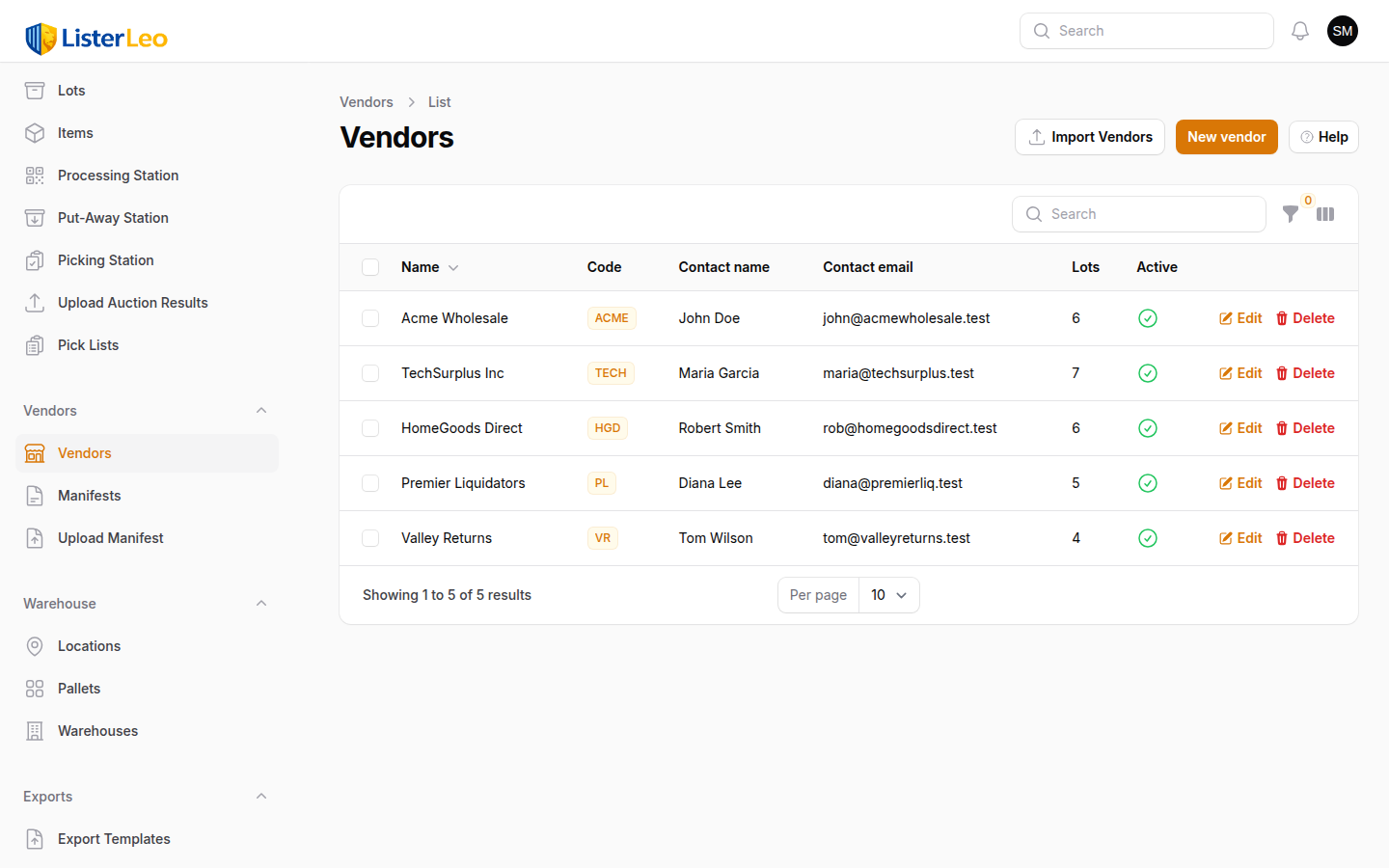Open the Processing Station page

(118, 176)
